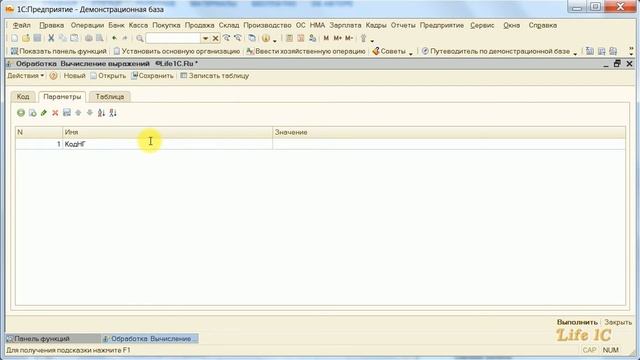The image size is (640, 360).
Task: Open the Склад menu
Action: click(x=229, y=25)
